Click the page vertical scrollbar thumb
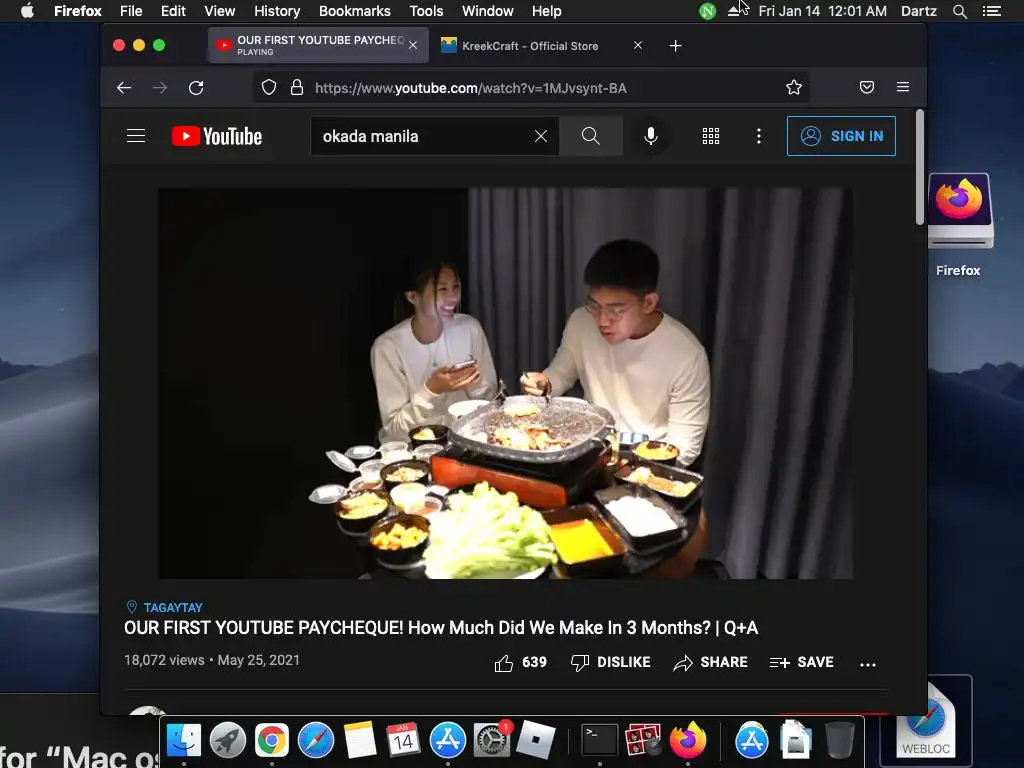 pos(920,167)
